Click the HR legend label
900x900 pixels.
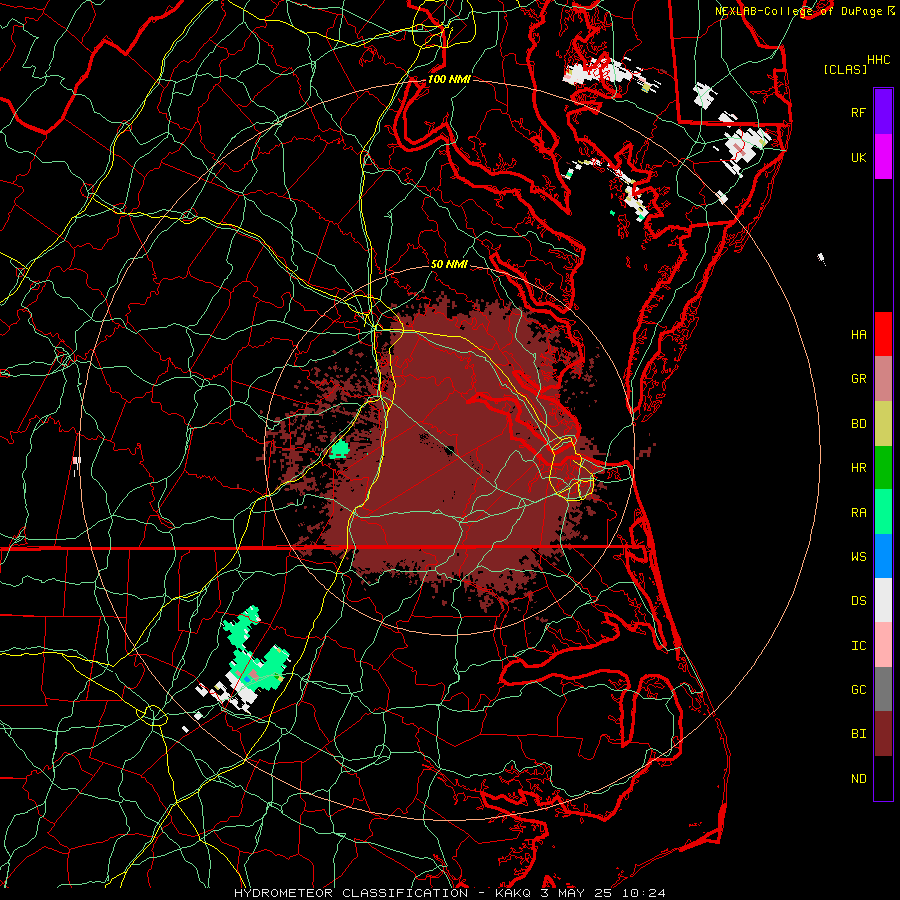858,468
